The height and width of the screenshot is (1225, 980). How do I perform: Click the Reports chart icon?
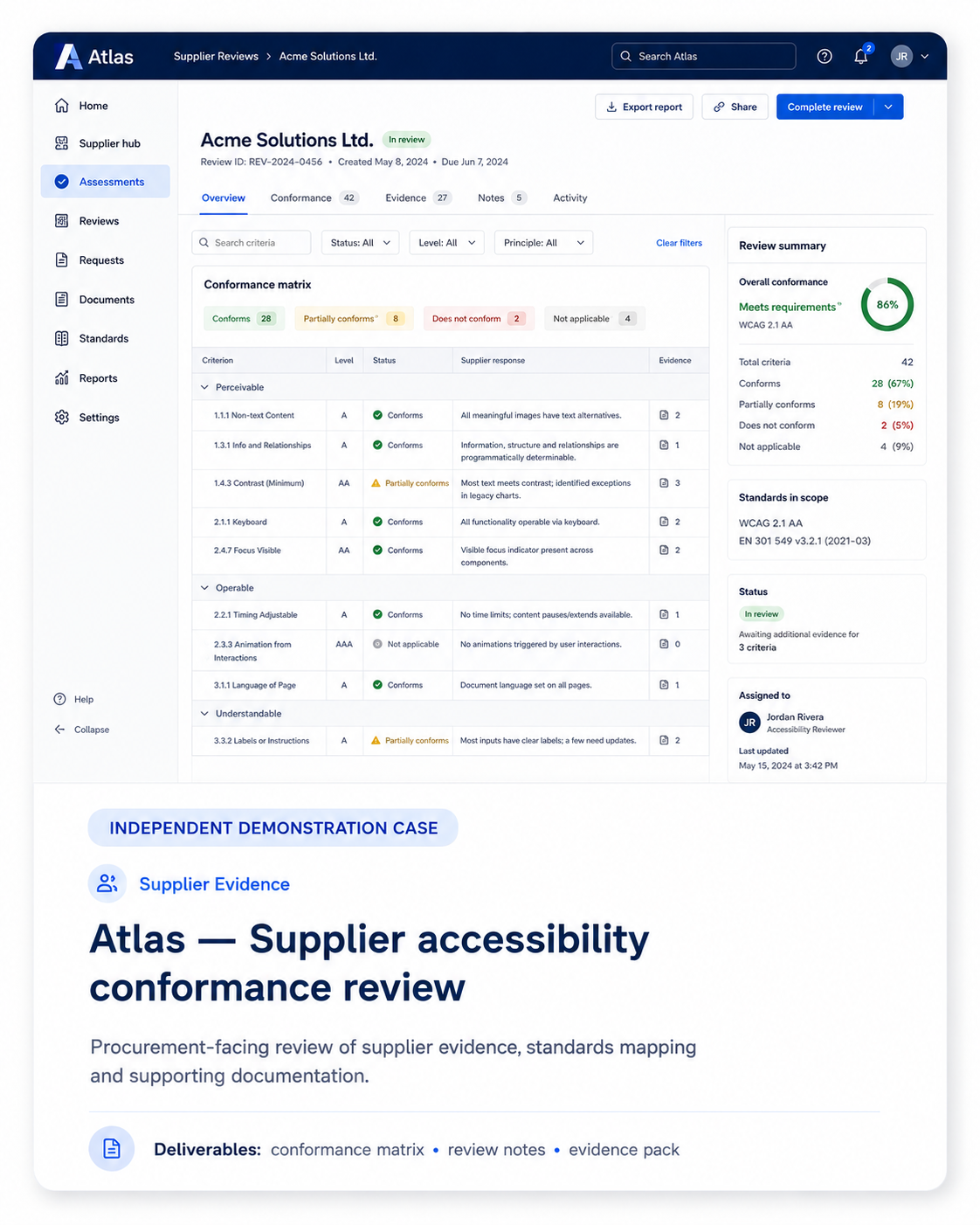tap(62, 378)
